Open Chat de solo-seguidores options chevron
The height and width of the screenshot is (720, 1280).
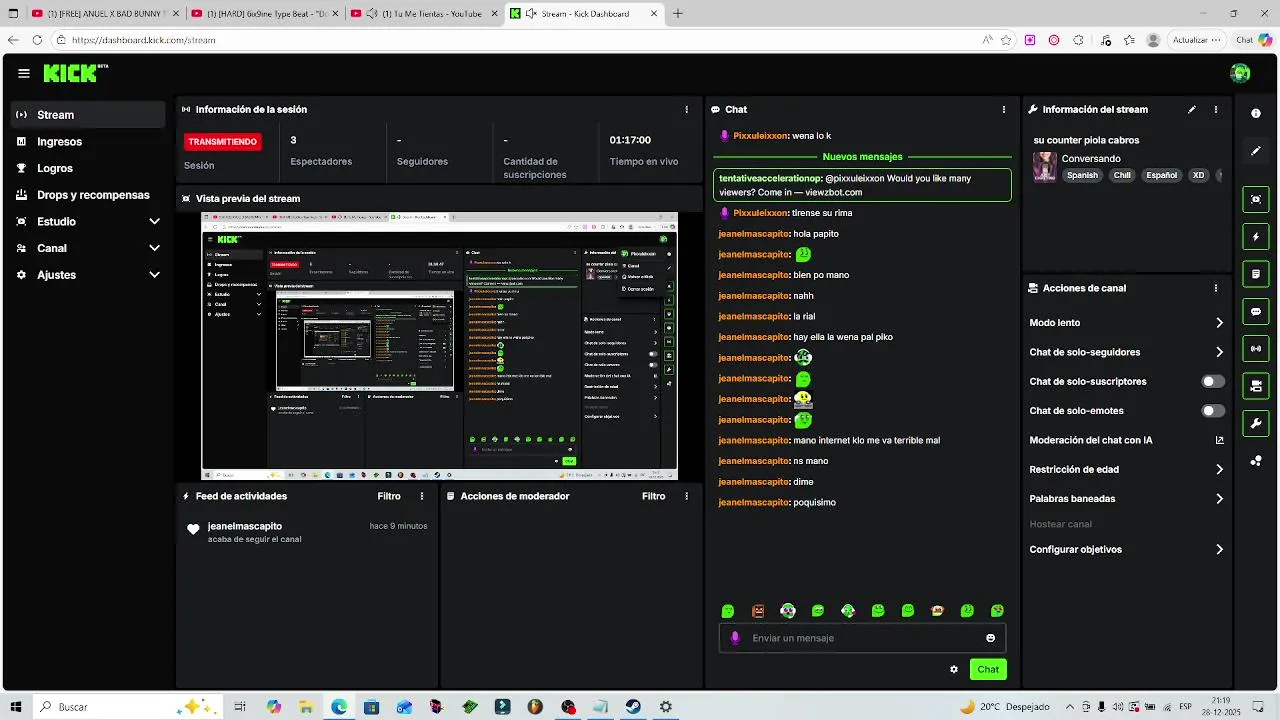pos(1220,352)
